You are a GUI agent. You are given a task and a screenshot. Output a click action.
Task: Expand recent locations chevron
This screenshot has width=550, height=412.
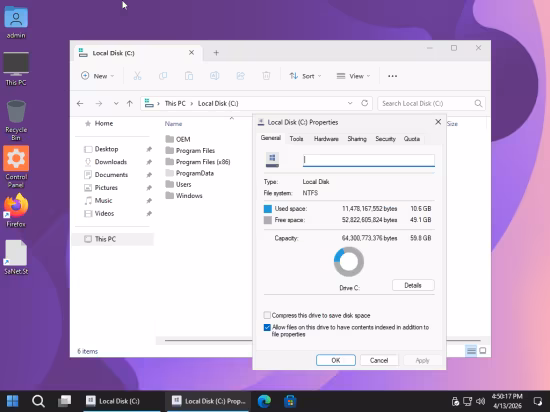(x=116, y=103)
